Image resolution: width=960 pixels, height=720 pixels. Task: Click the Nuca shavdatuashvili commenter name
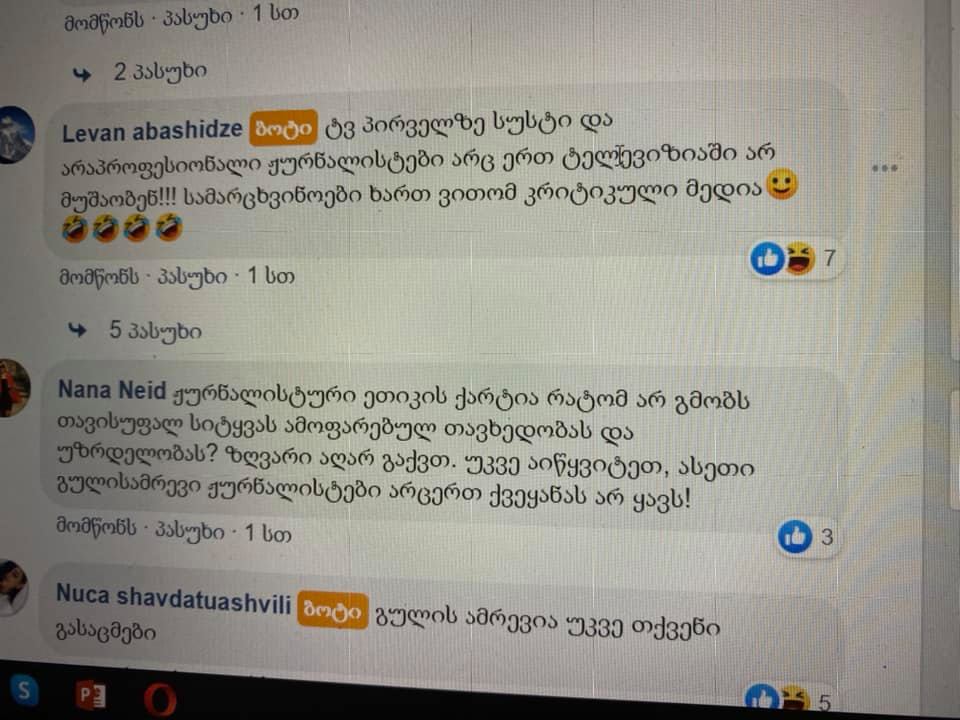[x=173, y=598]
